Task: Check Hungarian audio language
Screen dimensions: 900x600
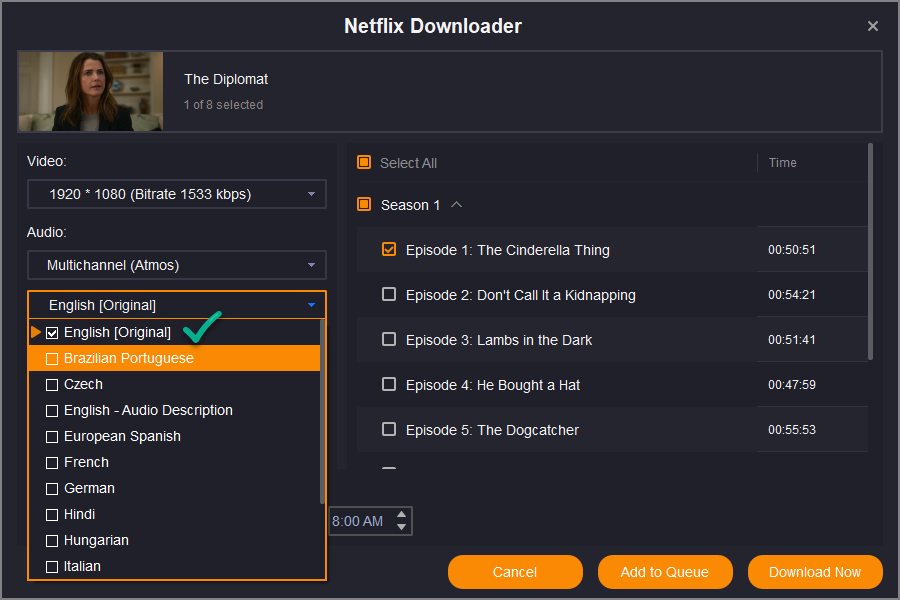Action: pyautogui.click(x=52, y=541)
